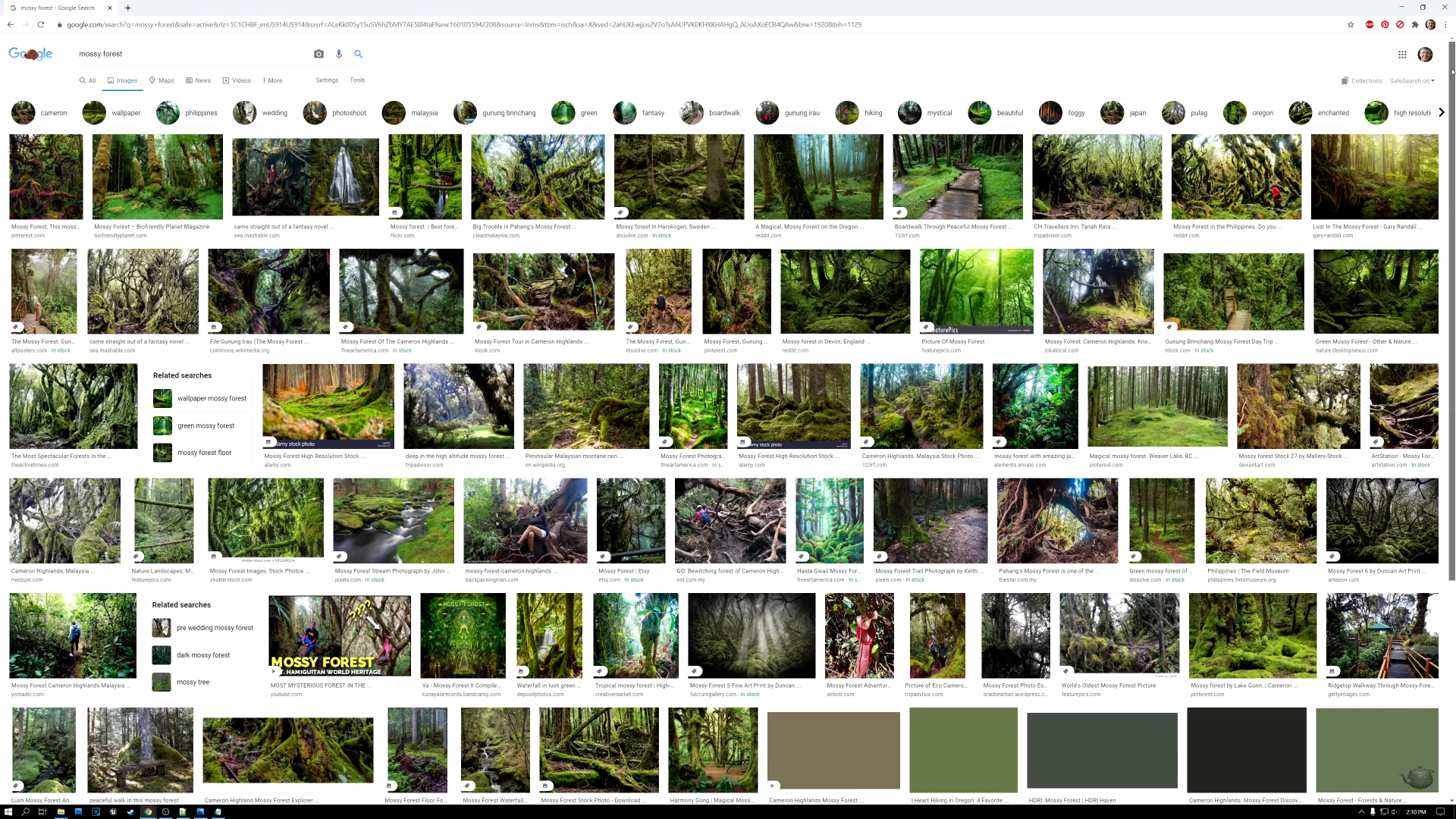Click the search by image camera icon
The height and width of the screenshot is (819, 1456).
(318, 54)
